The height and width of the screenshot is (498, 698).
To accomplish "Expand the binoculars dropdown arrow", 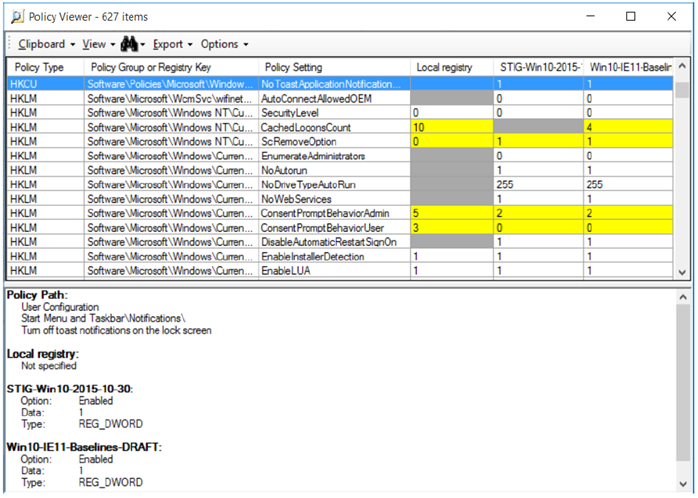I will (x=142, y=45).
